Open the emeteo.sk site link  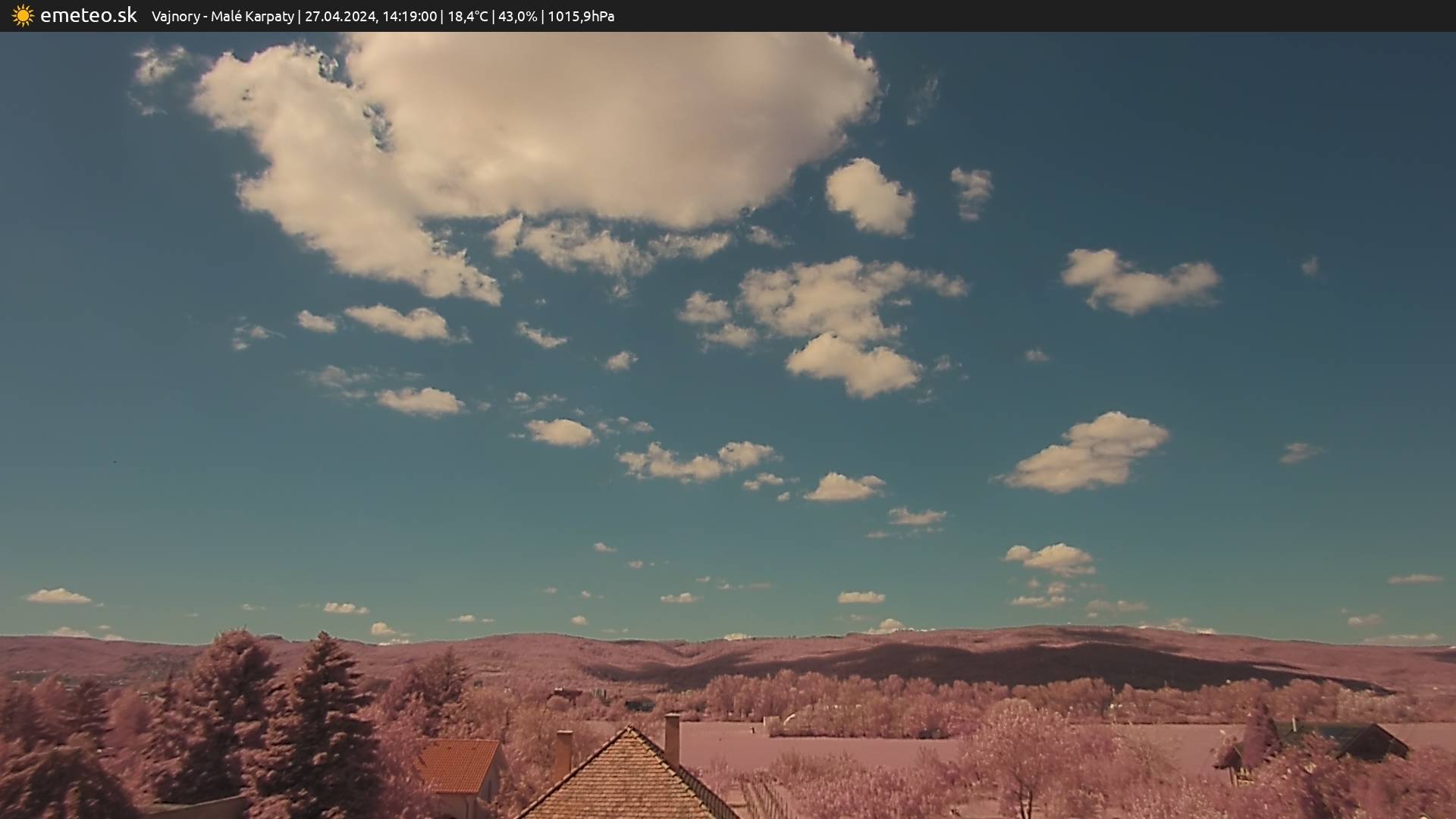point(88,16)
